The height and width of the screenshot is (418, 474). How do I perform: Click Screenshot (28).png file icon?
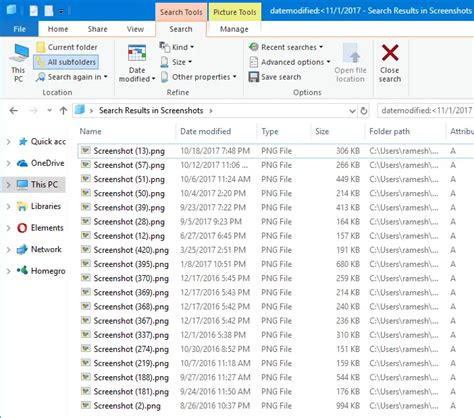[x=86, y=221]
